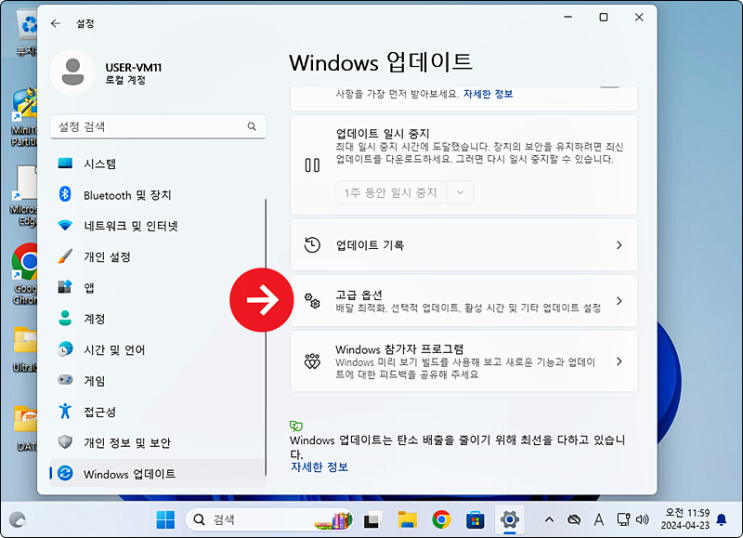
Task: Click the user account avatar picture
Action: coord(73,72)
